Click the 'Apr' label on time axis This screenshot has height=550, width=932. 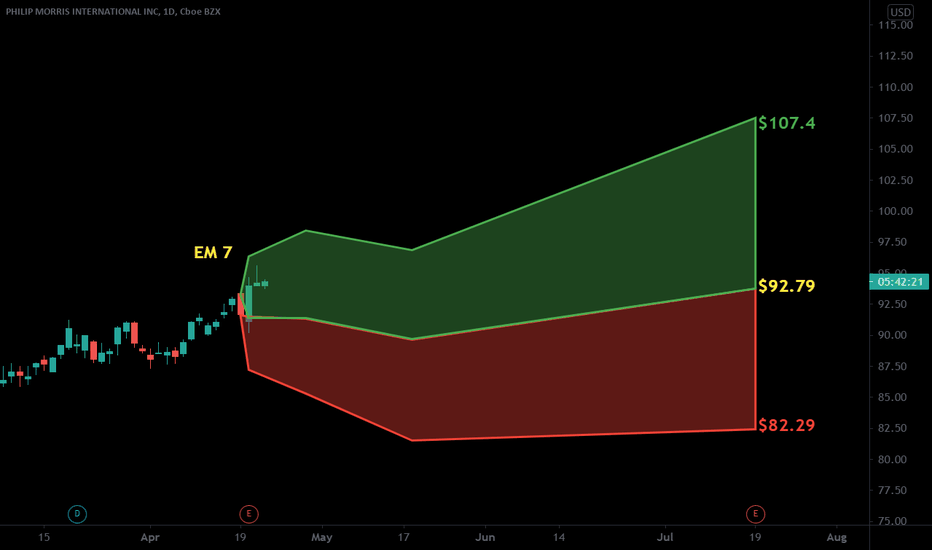pyautogui.click(x=150, y=538)
